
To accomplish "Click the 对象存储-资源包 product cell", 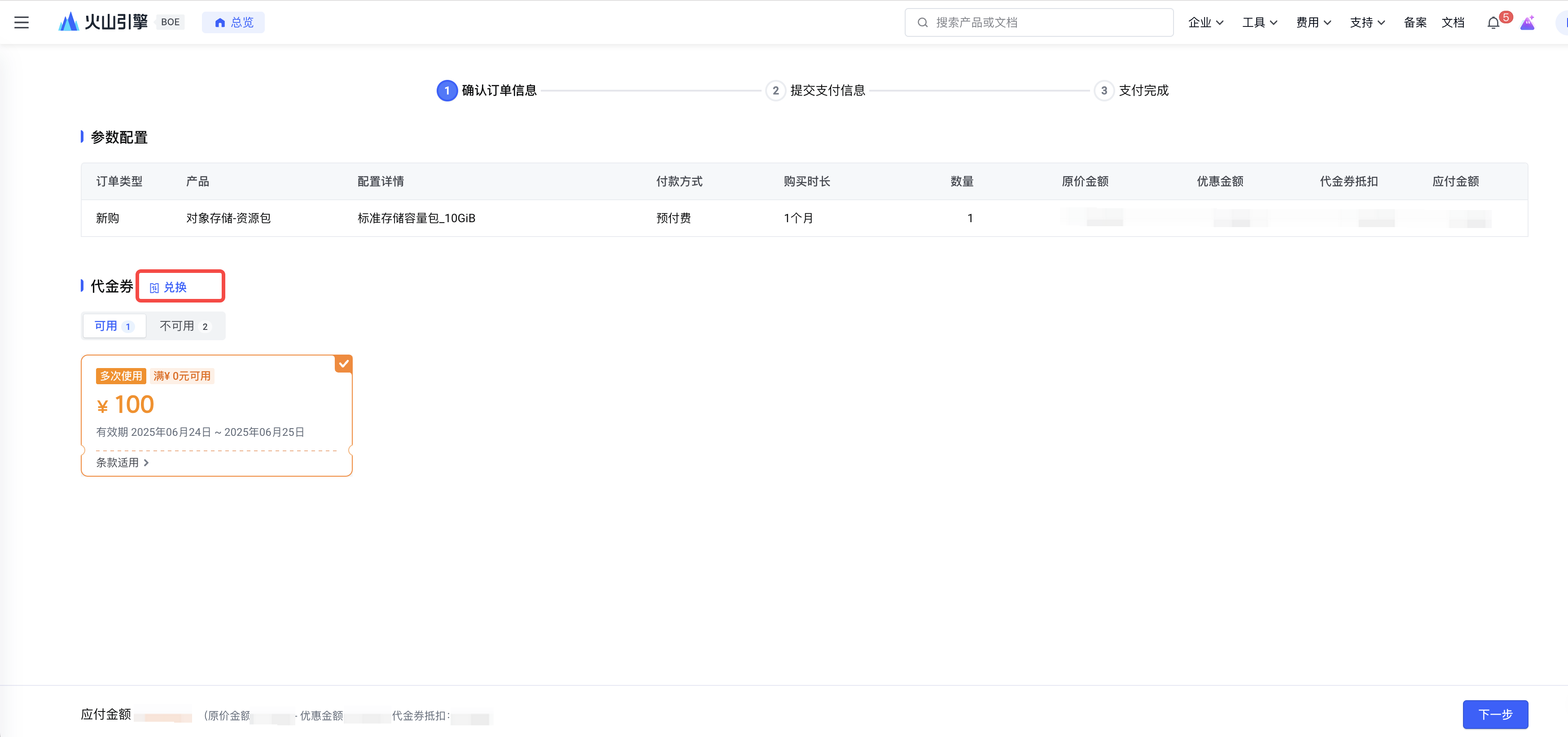I will [x=228, y=218].
